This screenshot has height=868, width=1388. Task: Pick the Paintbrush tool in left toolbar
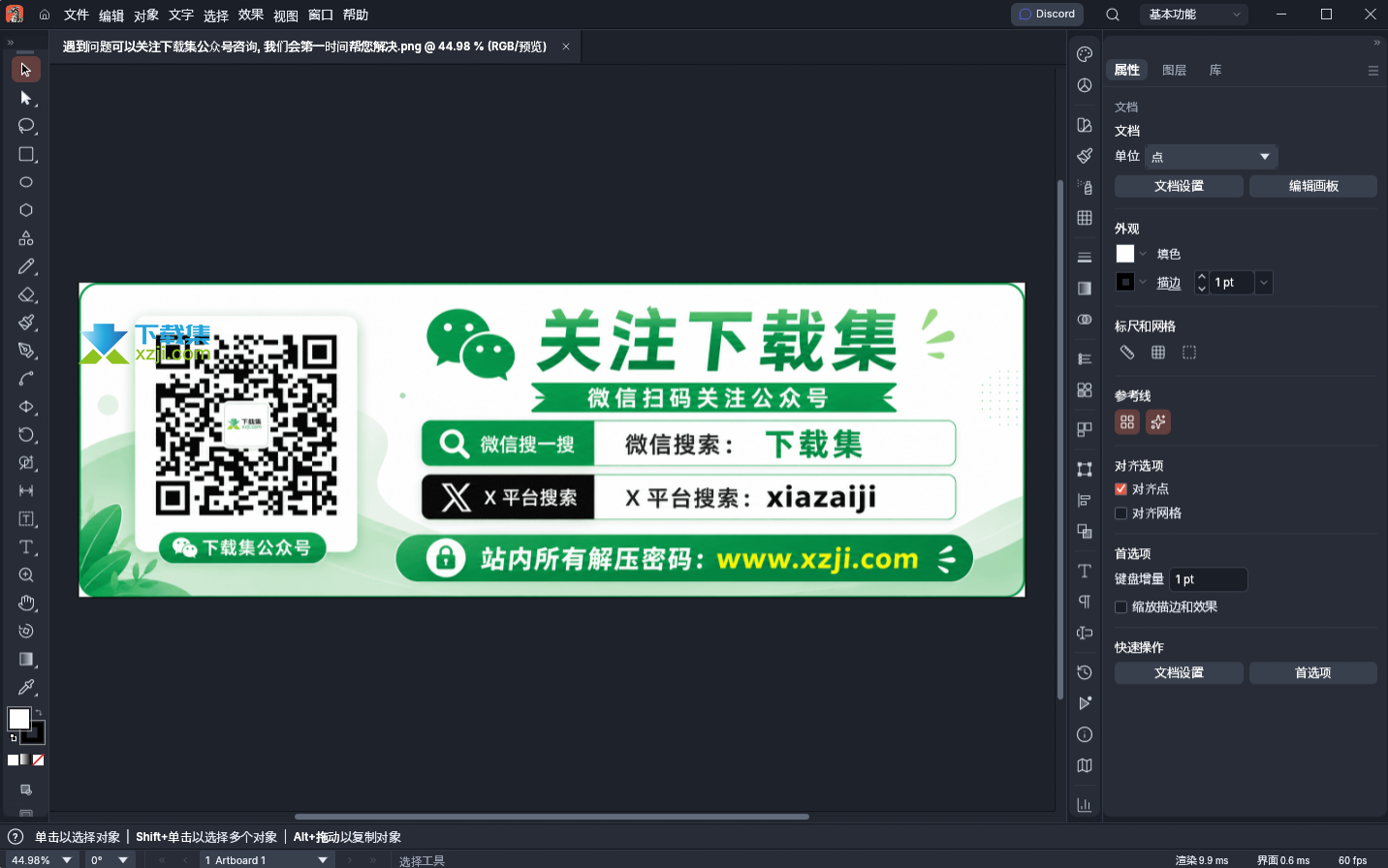coord(26,323)
